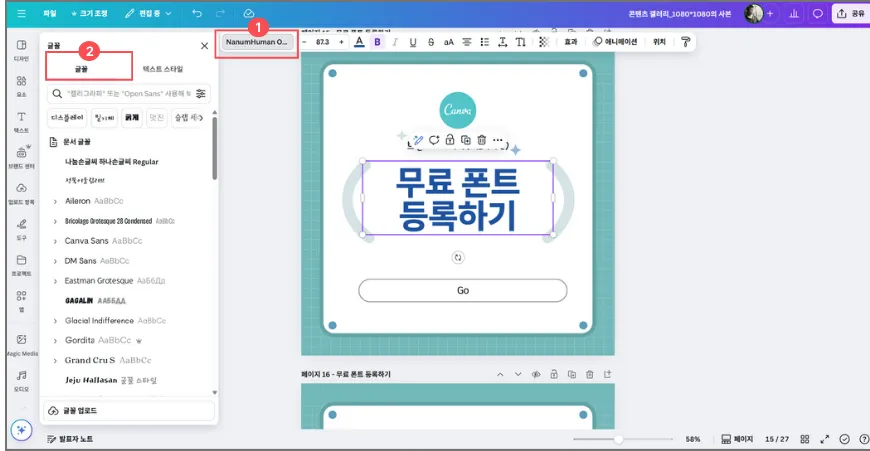Click the 애니메이션 button
The image size is (870, 451).
point(615,42)
